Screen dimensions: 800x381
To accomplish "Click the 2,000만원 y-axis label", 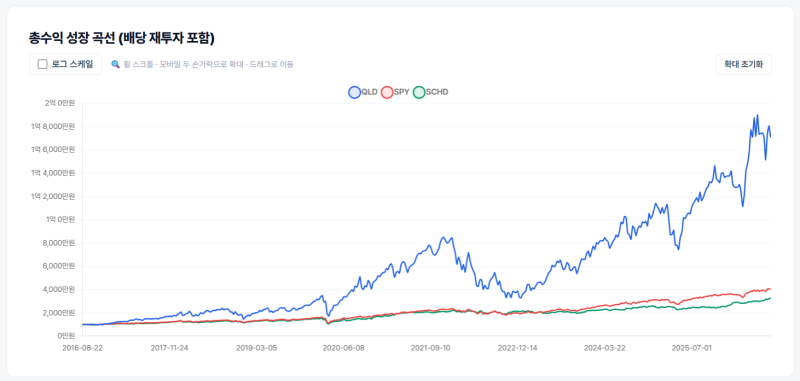I will [60, 313].
